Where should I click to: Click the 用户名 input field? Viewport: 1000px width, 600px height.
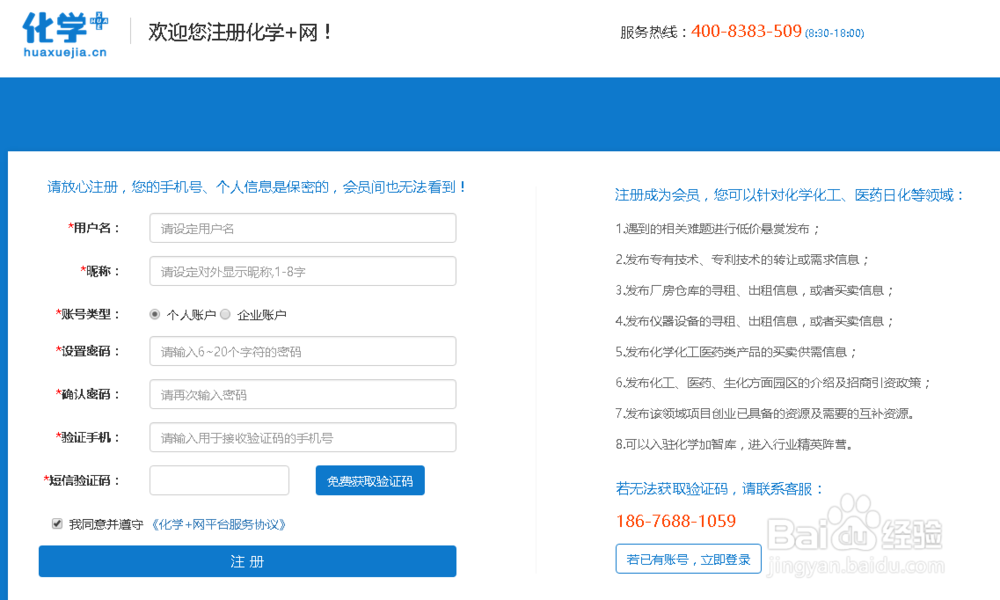pos(303,228)
